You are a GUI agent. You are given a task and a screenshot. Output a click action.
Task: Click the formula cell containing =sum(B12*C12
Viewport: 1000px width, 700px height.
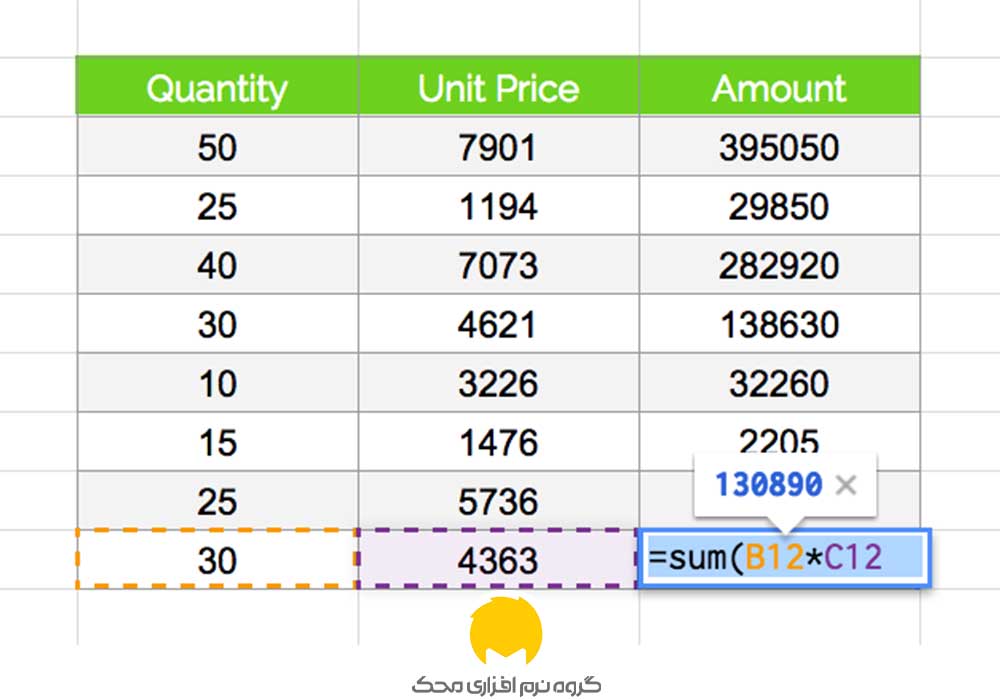[x=783, y=558]
